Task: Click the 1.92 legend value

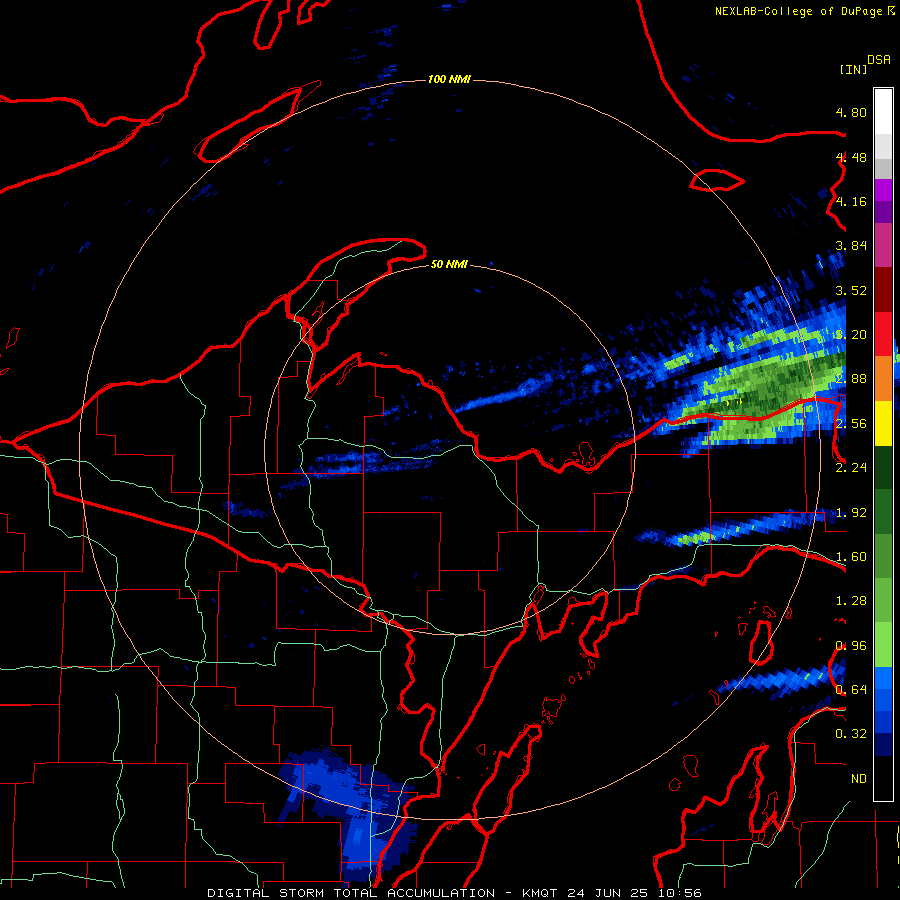Action: pyautogui.click(x=851, y=513)
